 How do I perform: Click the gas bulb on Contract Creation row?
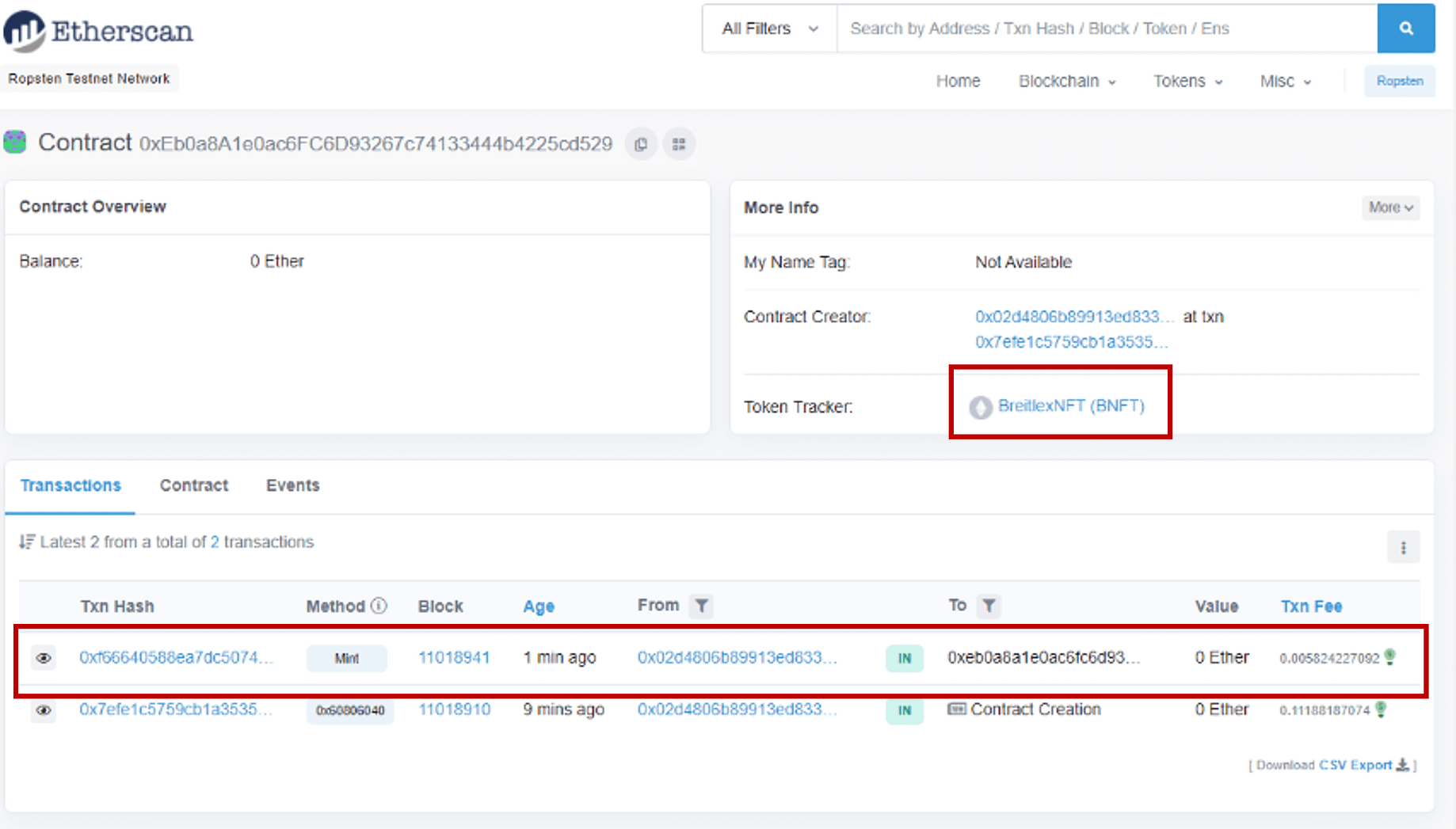coord(1381,709)
